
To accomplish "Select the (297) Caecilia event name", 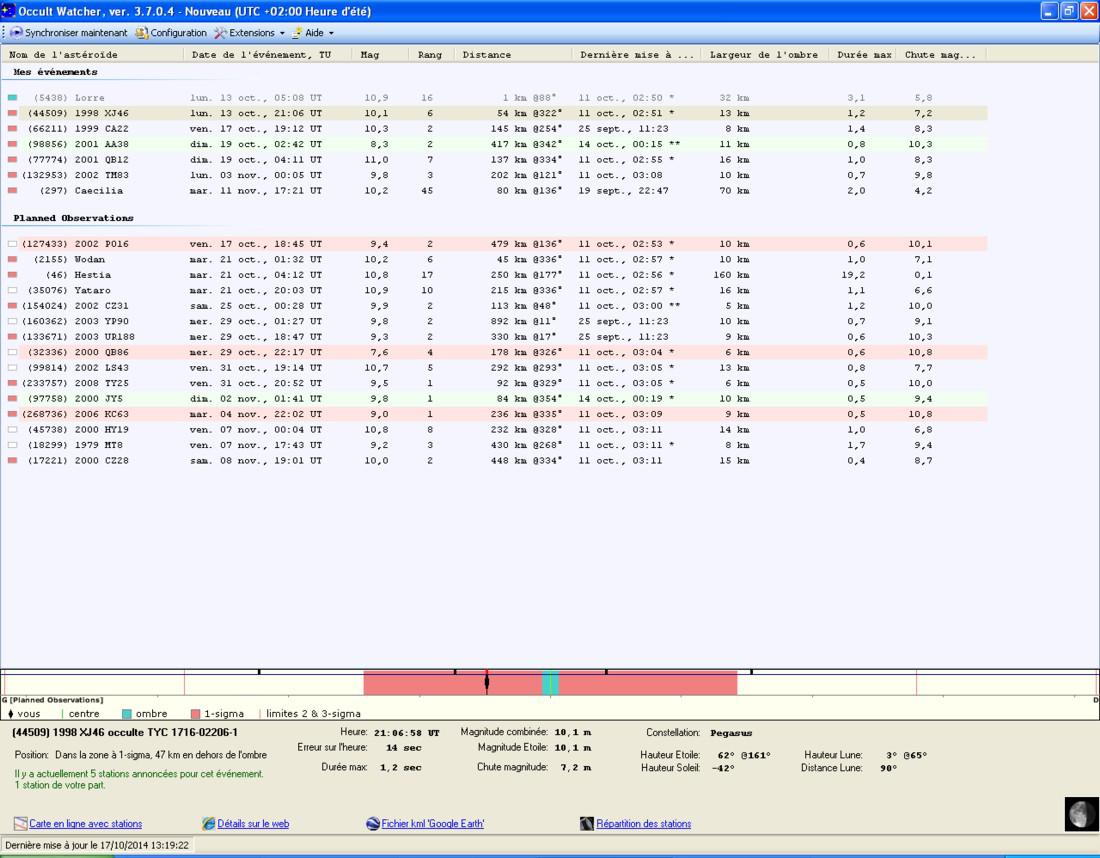I will point(81,190).
